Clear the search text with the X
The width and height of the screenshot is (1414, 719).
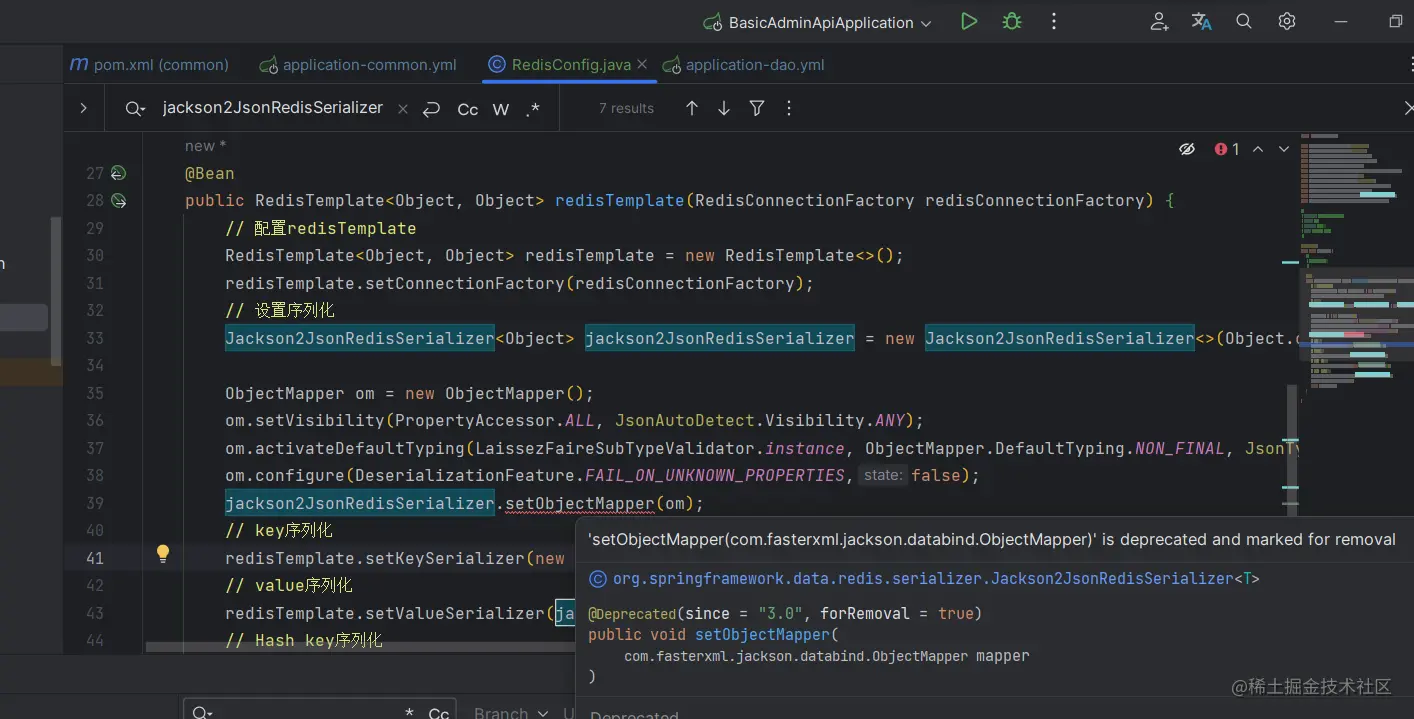click(x=403, y=109)
